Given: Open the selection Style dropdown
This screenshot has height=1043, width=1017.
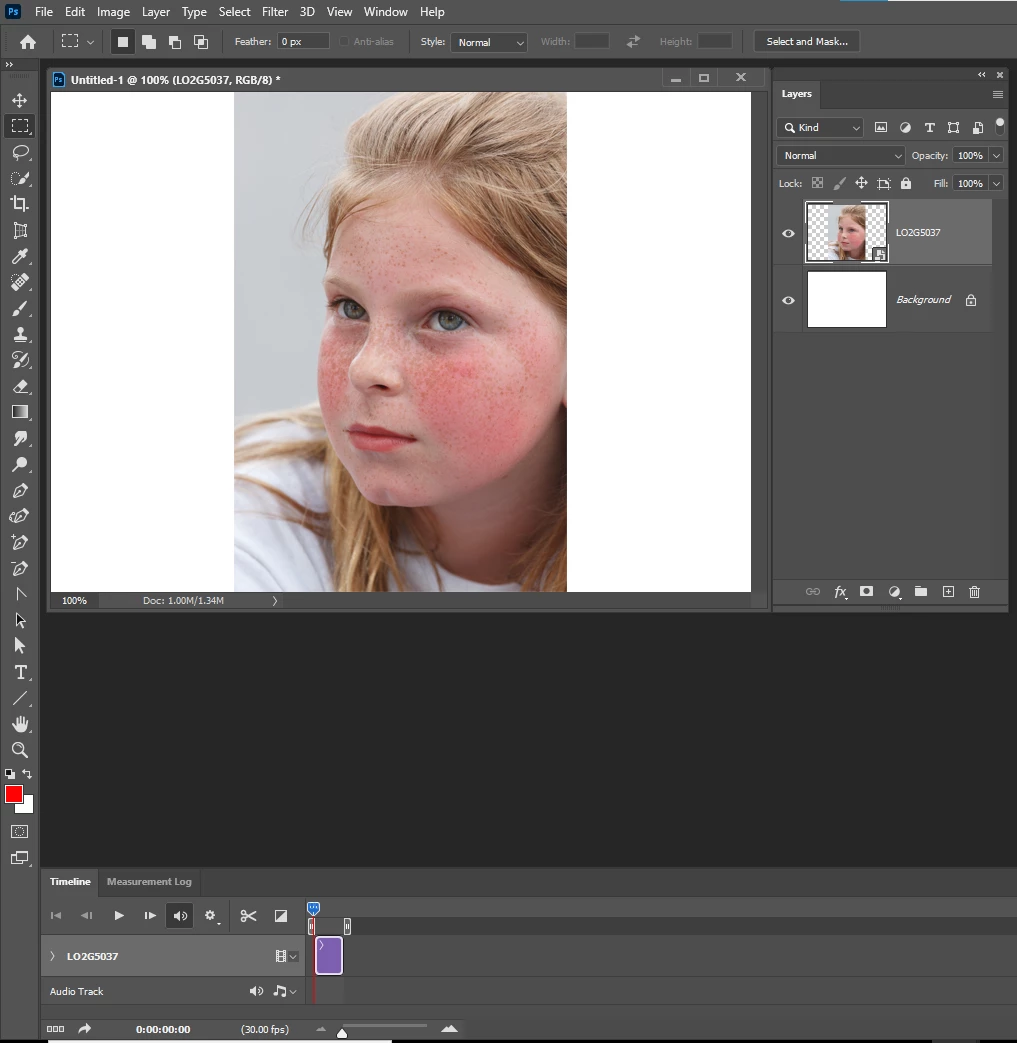Looking at the screenshot, I should point(489,42).
